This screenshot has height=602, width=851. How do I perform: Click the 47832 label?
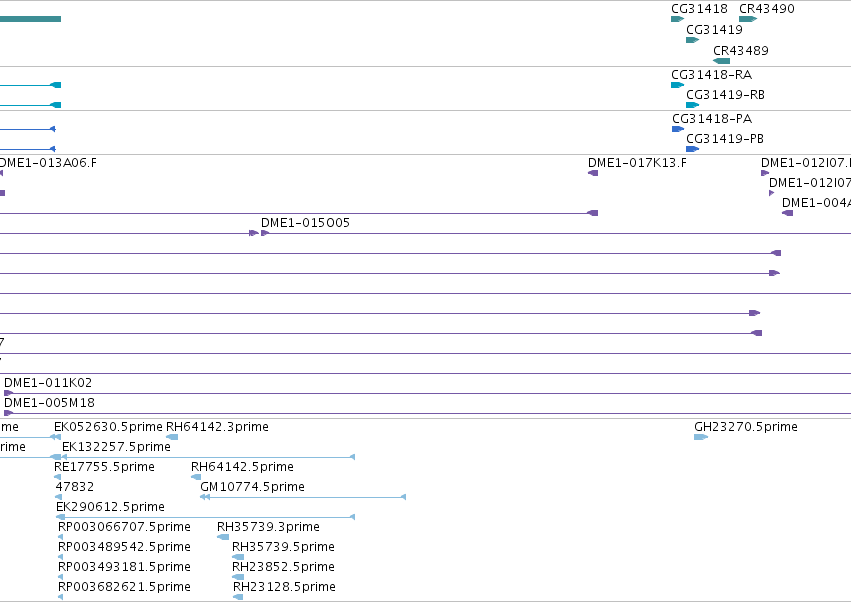coord(75,487)
